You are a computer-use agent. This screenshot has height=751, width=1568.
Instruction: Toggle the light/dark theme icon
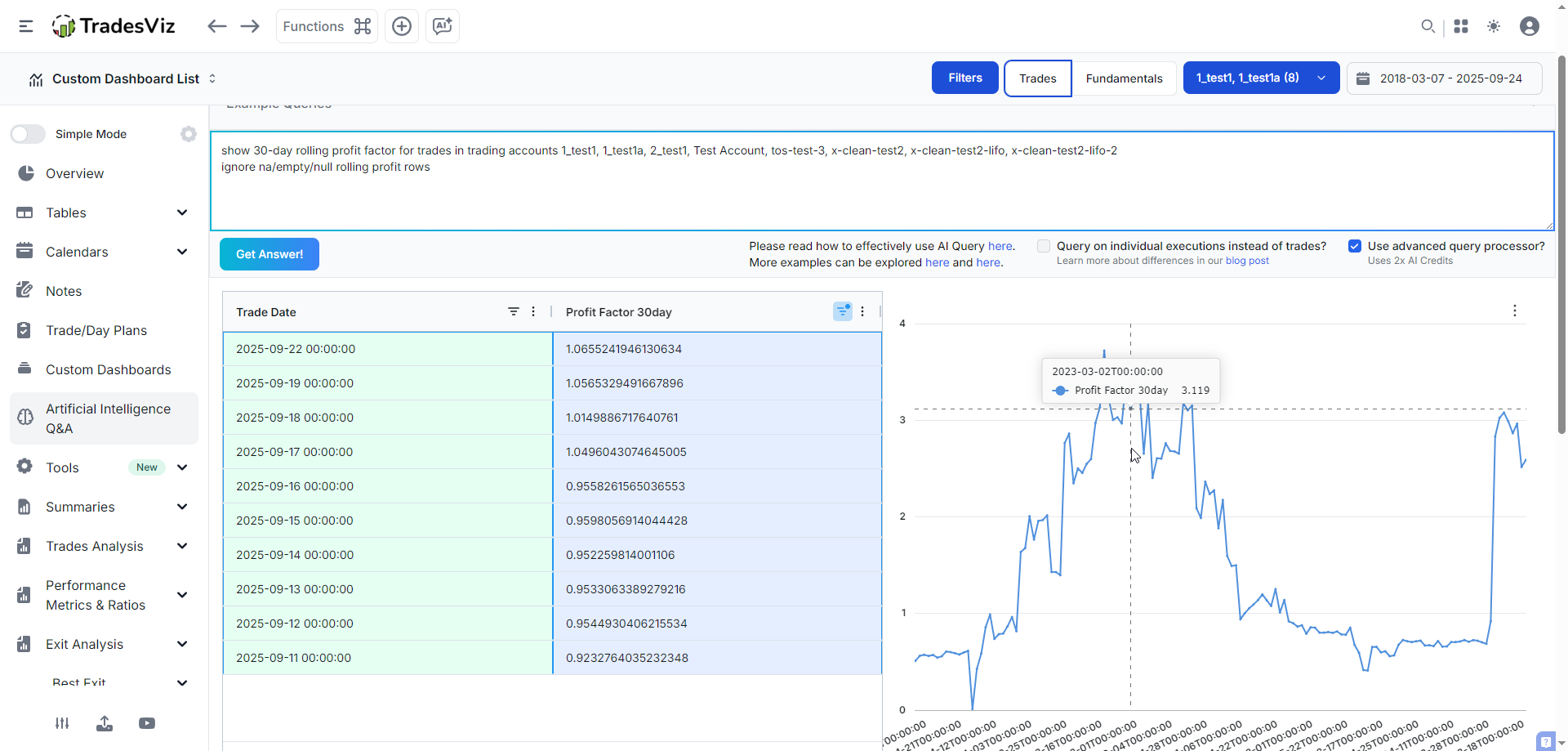tap(1494, 26)
